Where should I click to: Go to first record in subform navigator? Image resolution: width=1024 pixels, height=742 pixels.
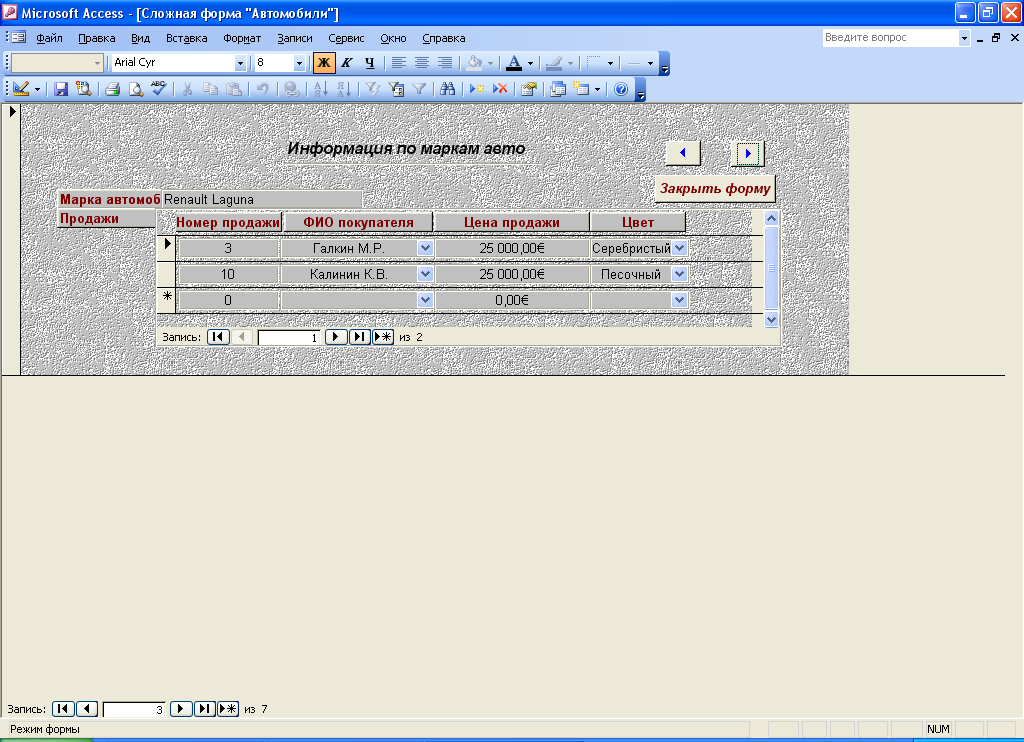(x=218, y=337)
